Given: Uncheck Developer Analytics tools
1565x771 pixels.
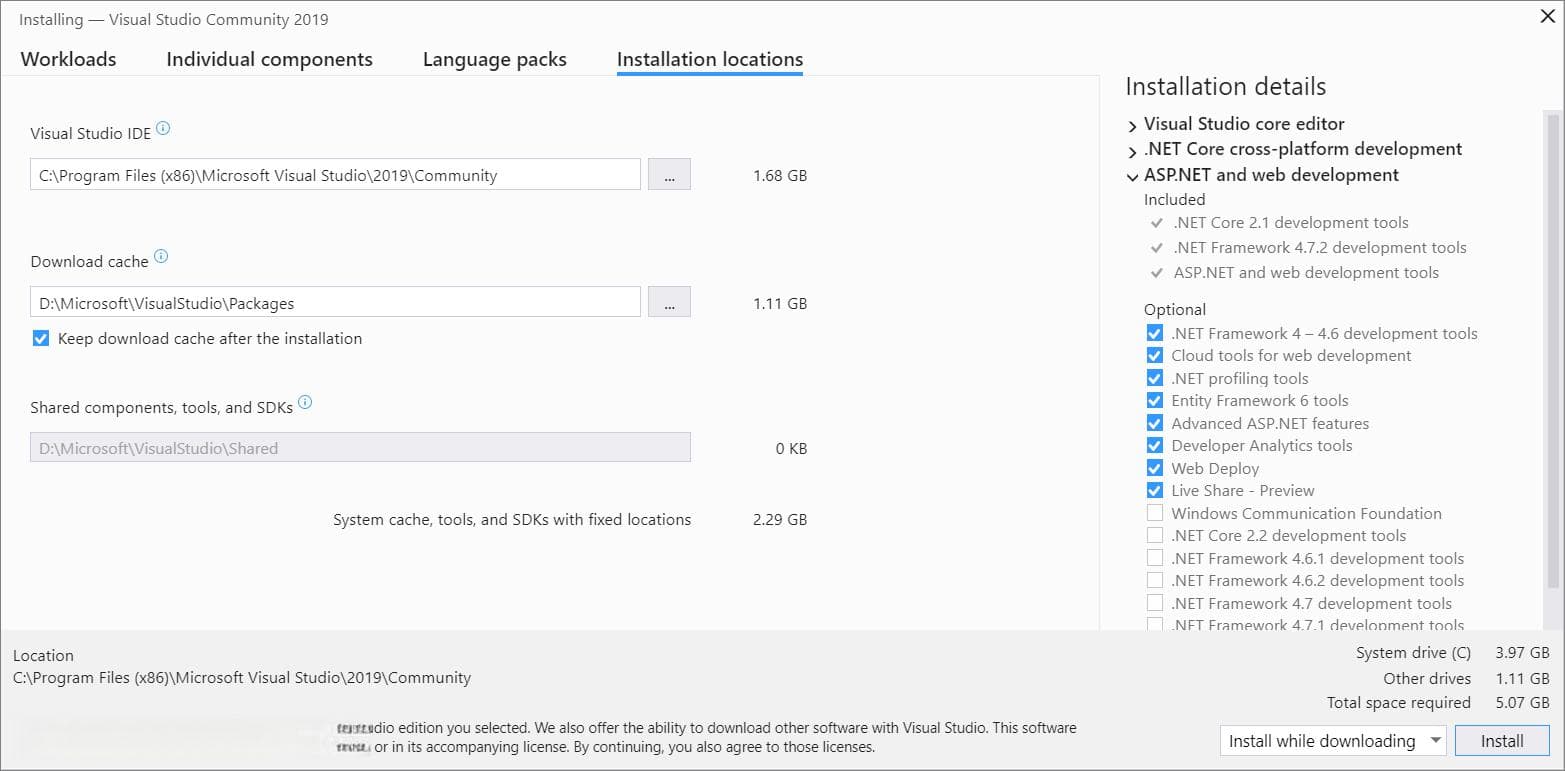Looking at the screenshot, I should click(x=1155, y=445).
